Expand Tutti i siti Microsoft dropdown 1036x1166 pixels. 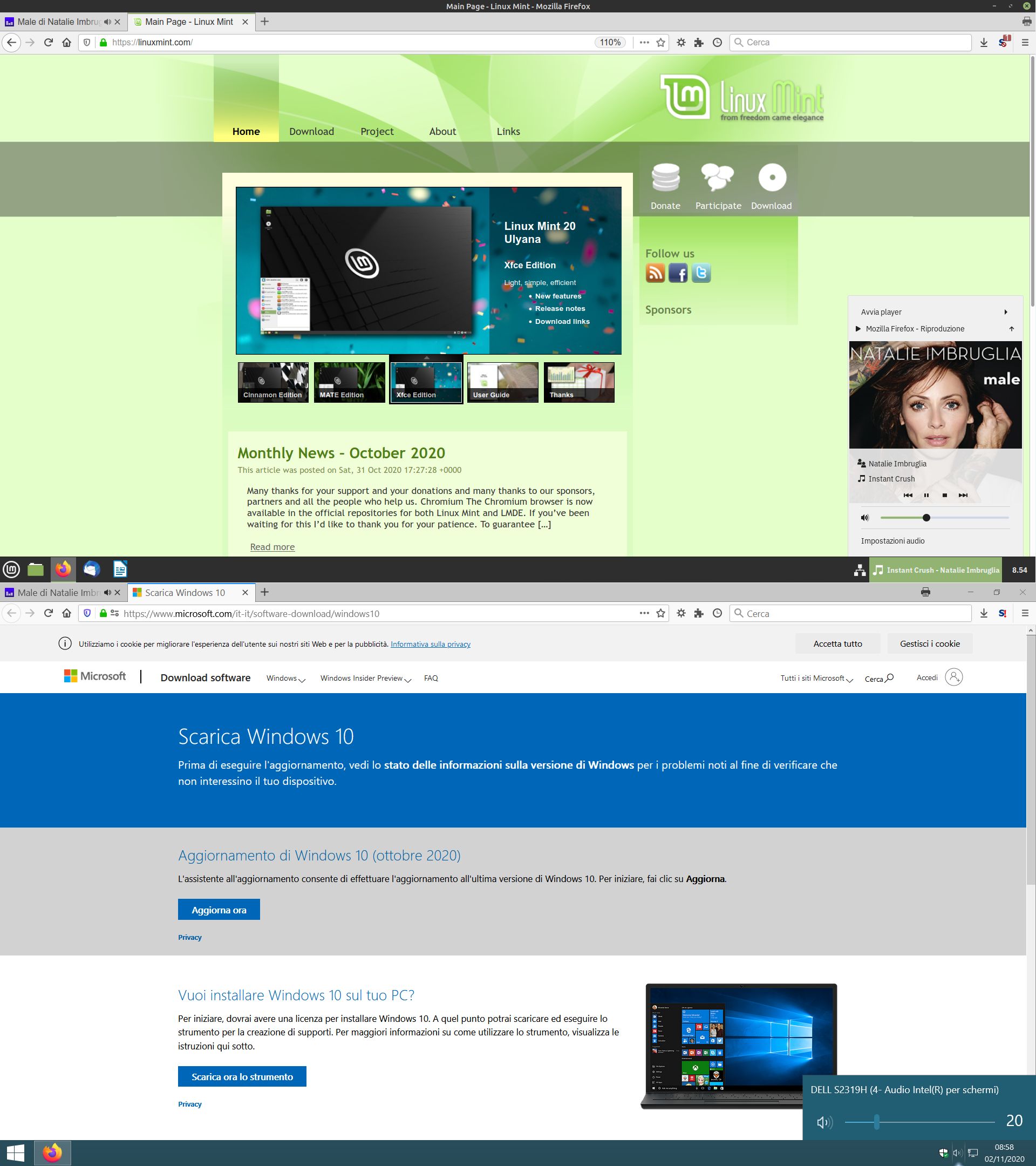[816, 678]
